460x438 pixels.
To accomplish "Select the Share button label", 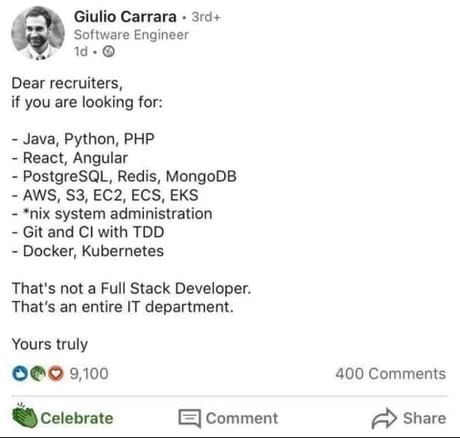I will coord(424,418).
